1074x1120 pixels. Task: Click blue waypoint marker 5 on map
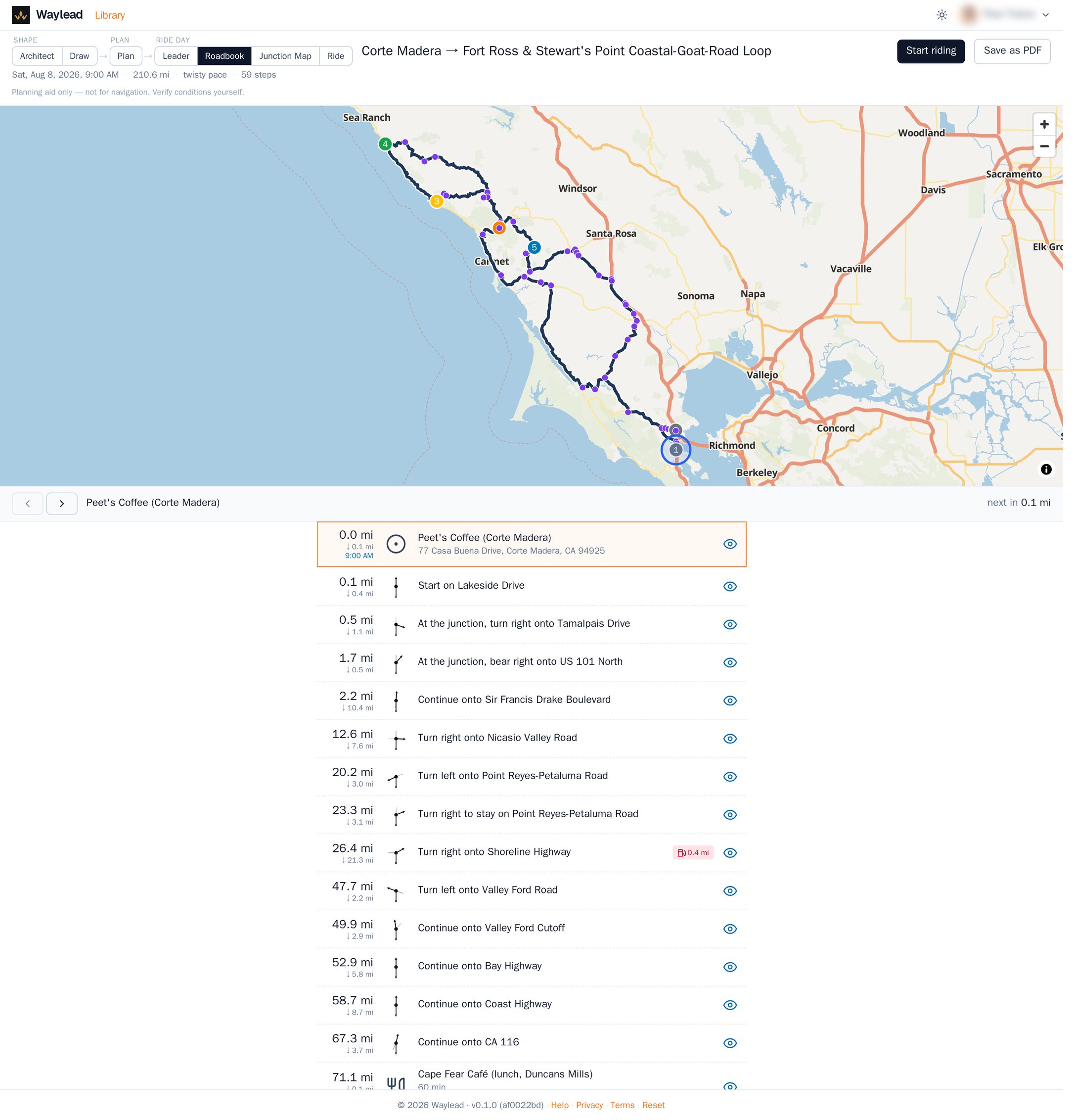point(534,247)
